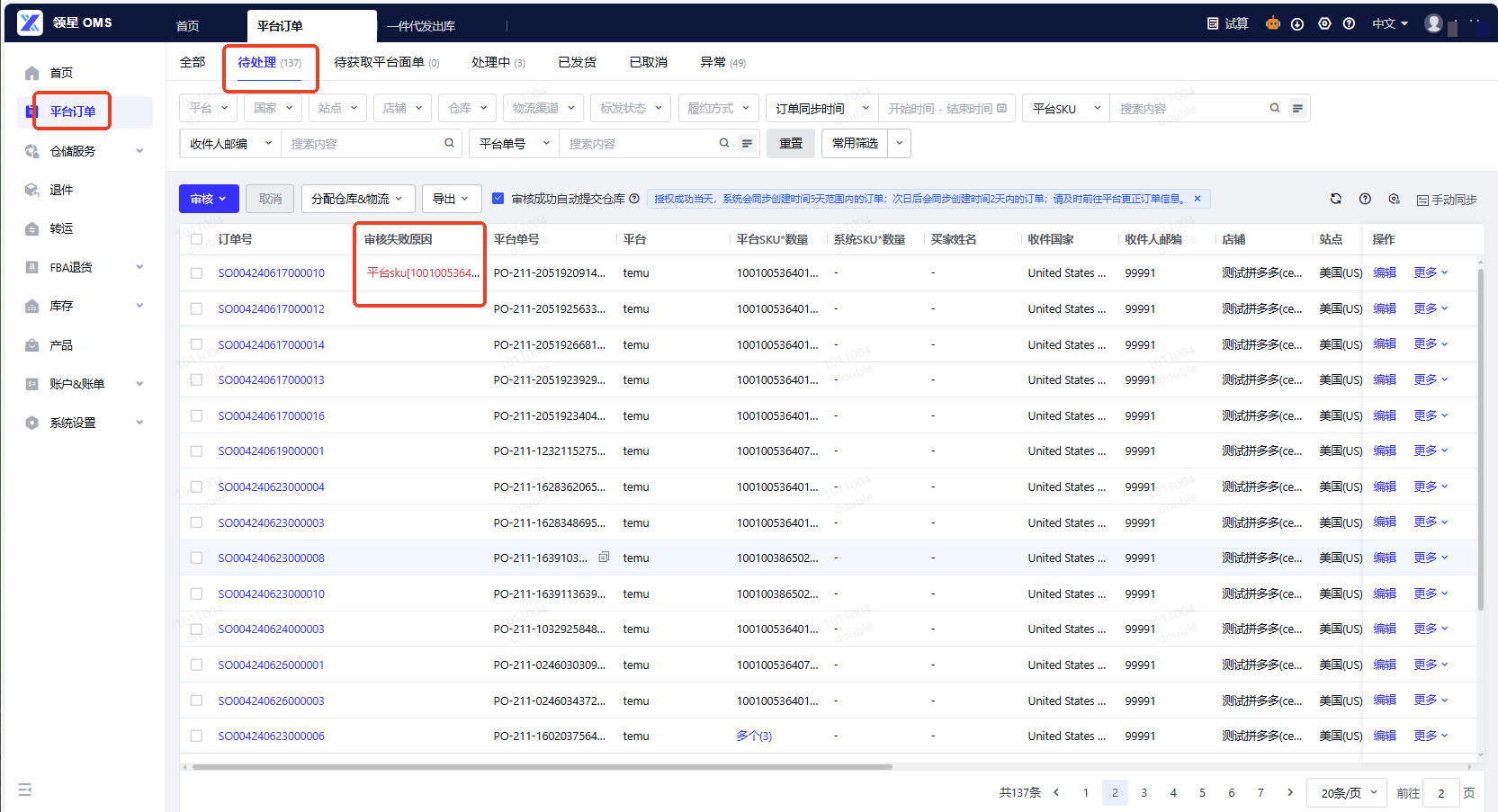Viewport: 1498px width, 812px height.
Task: Switch to the 全部 orders tab
Action: 193,62
